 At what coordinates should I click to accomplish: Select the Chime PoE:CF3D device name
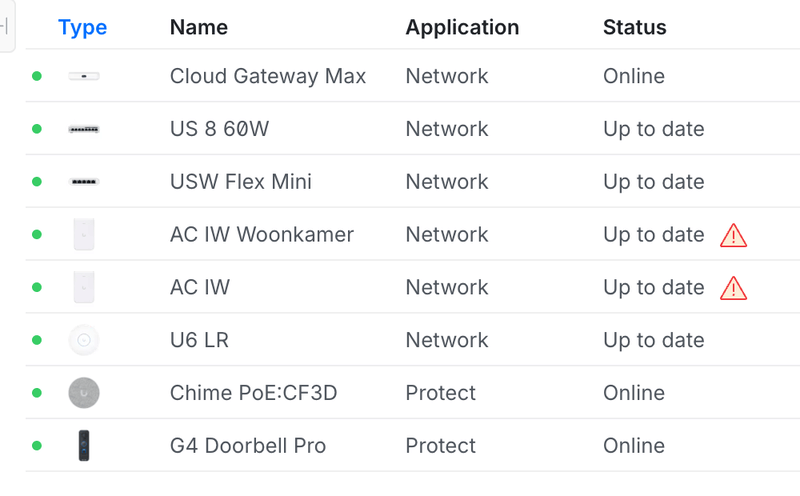coord(253,393)
